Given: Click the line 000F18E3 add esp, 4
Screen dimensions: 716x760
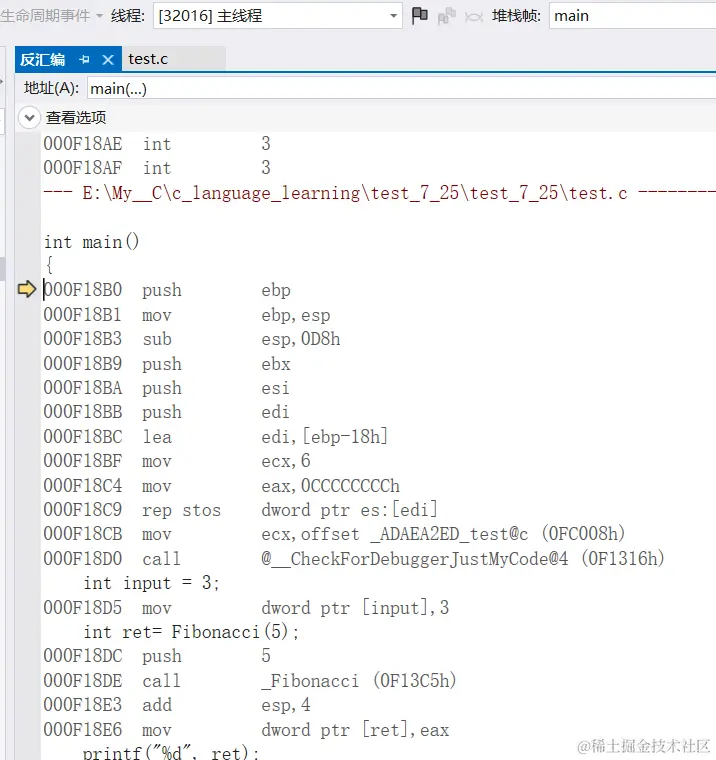Looking at the screenshot, I should (177, 705).
